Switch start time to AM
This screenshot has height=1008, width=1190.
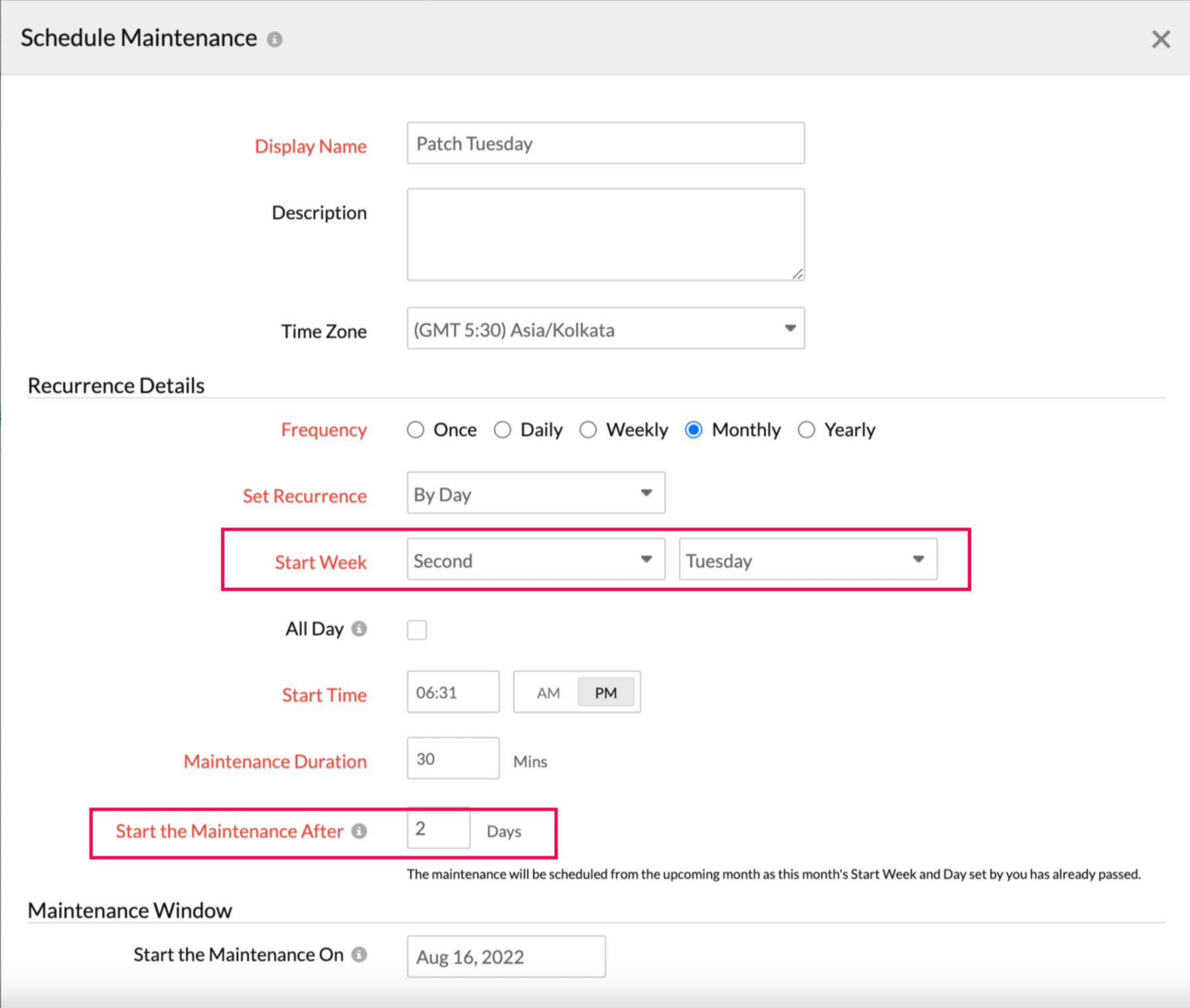click(548, 693)
